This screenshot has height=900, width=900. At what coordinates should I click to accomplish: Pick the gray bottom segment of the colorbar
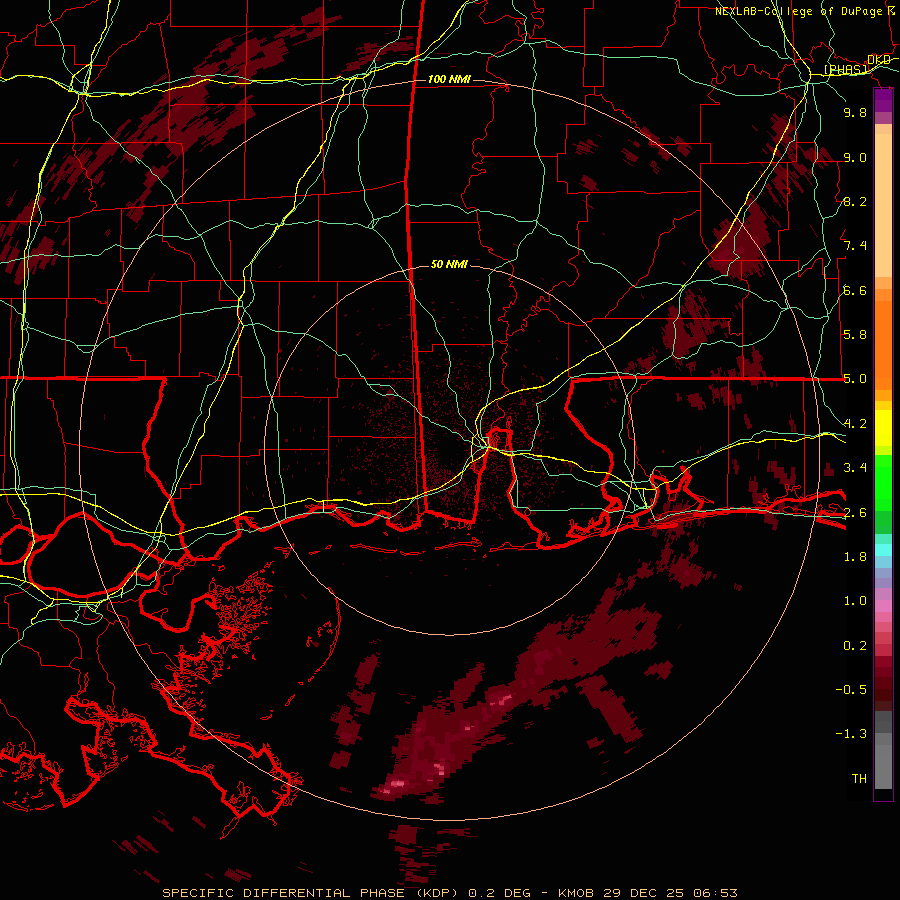point(883,766)
